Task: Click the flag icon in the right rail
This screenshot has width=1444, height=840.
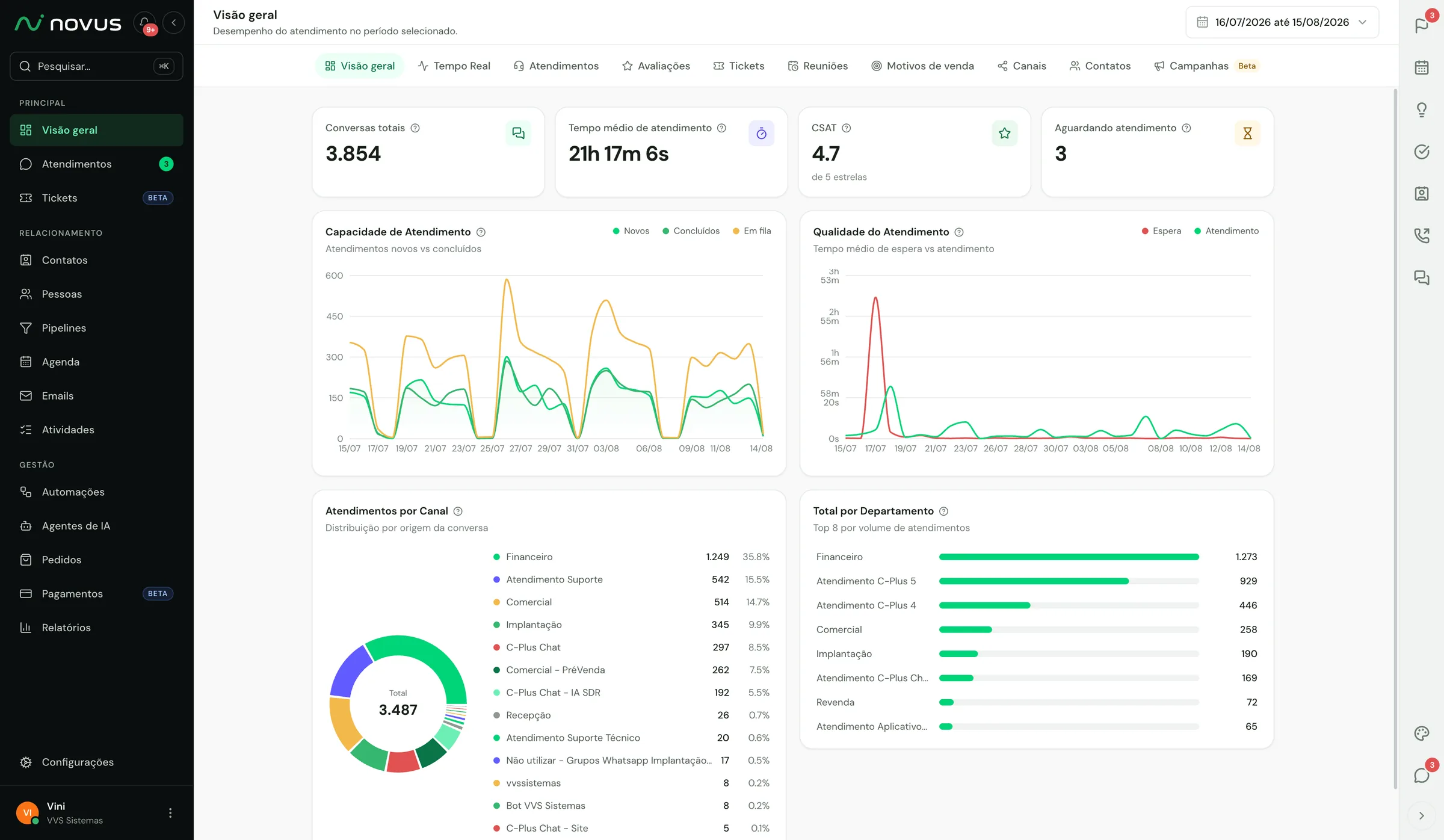Action: 1421,25
